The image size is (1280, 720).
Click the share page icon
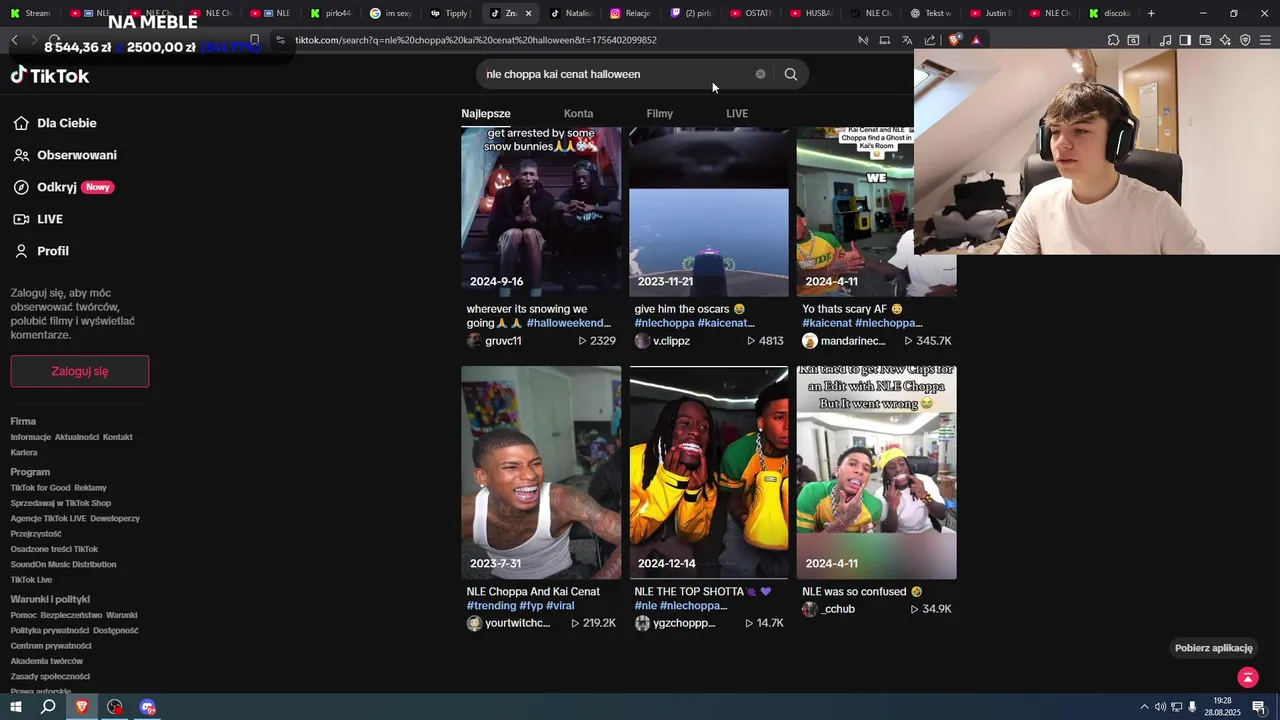pos(930,40)
